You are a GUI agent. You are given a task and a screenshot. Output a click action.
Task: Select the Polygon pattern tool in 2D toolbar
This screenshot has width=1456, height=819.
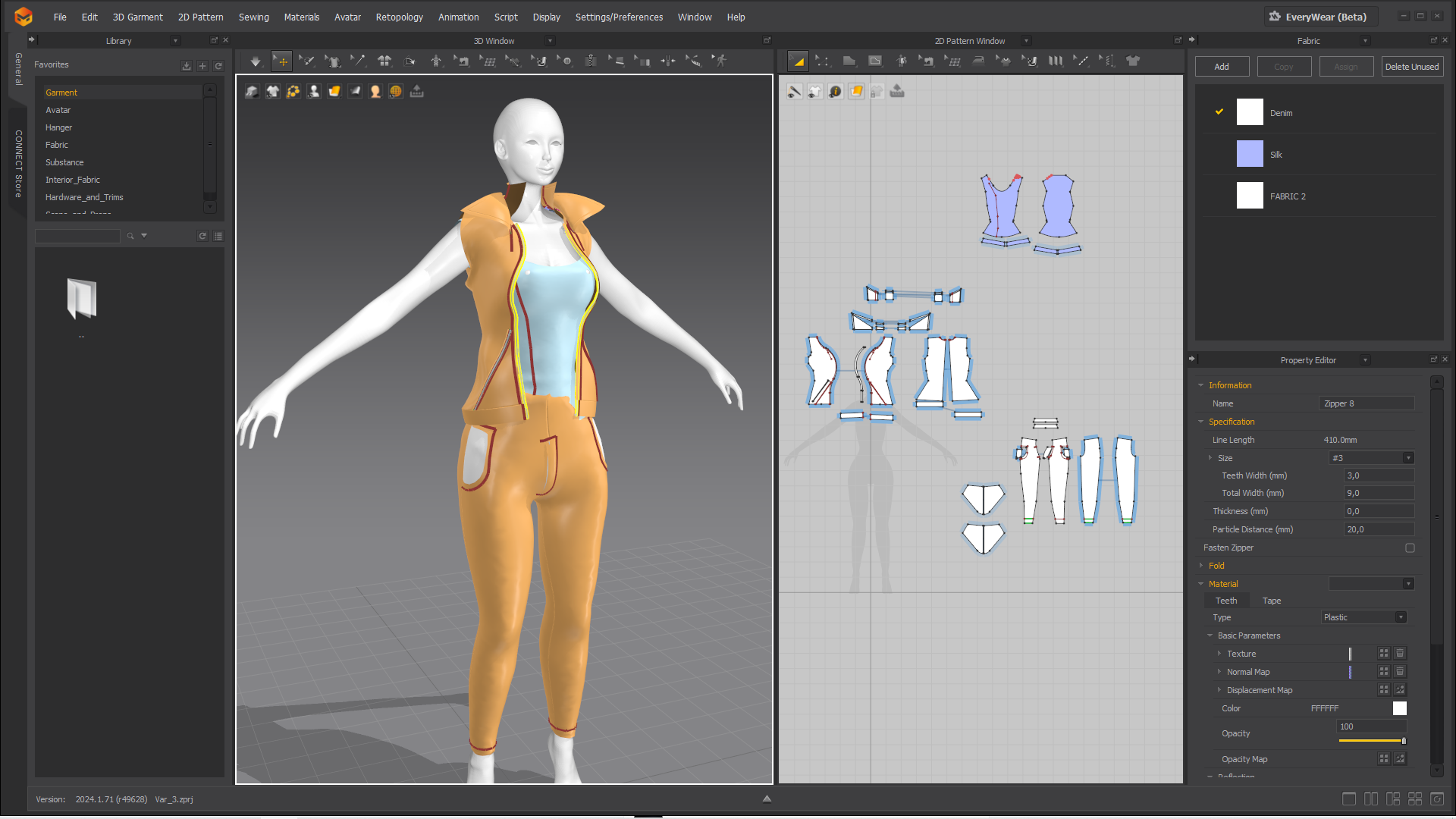click(x=849, y=61)
